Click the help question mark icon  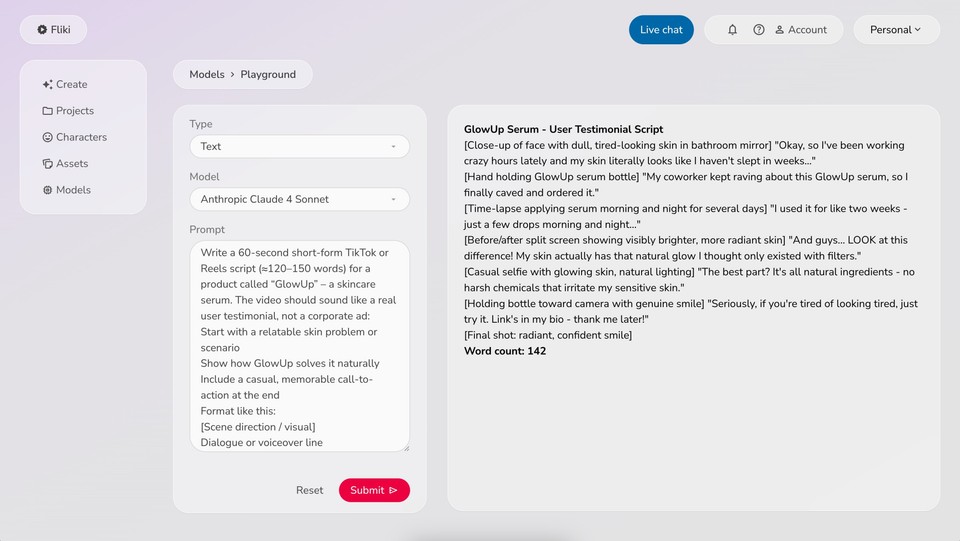[x=759, y=30]
